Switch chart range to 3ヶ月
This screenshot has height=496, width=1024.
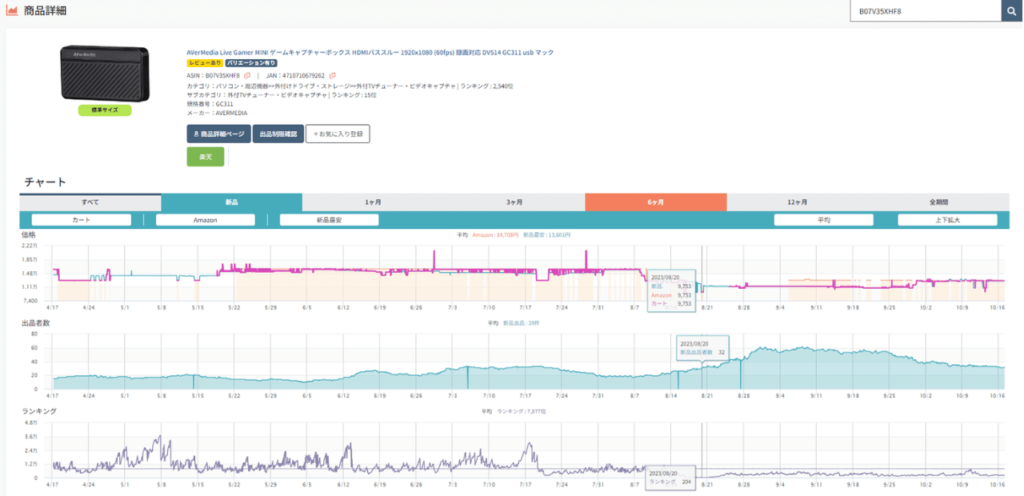coord(515,202)
